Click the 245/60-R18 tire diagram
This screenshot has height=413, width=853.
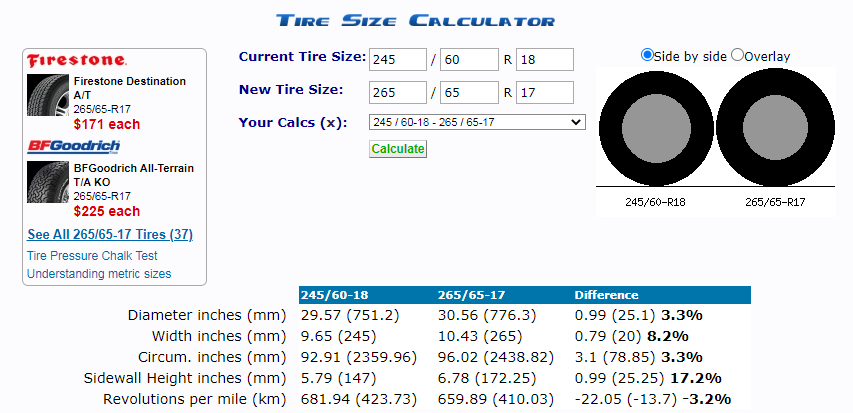click(x=654, y=127)
